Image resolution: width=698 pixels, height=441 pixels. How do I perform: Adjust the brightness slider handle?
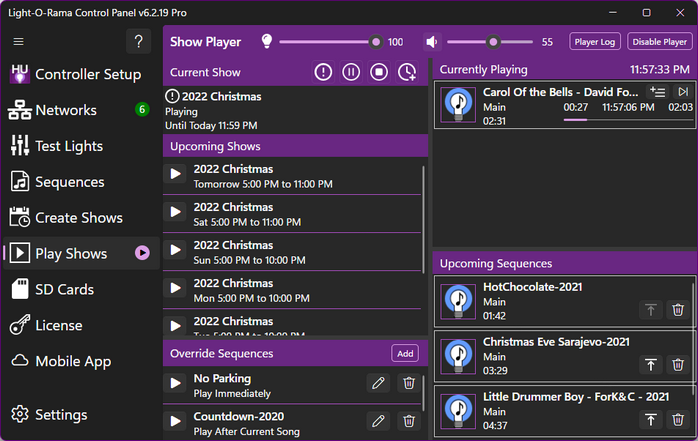pyautogui.click(x=376, y=42)
